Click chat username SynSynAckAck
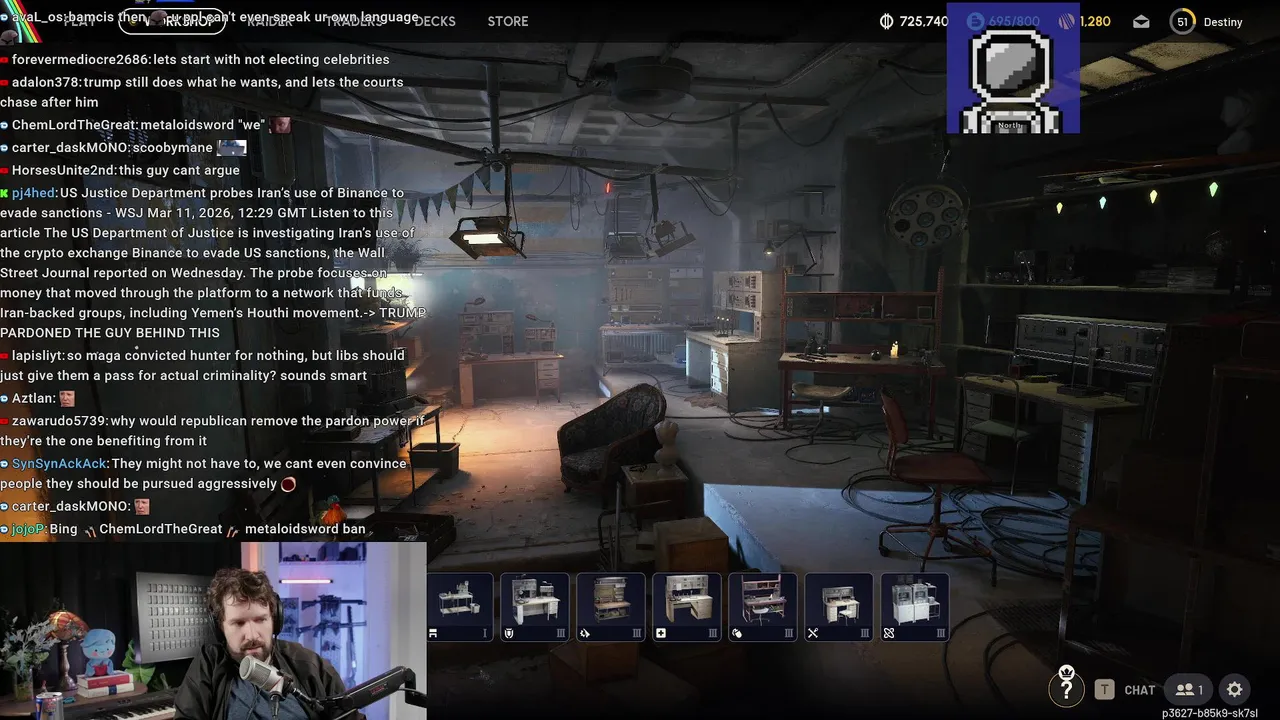 pos(59,464)
